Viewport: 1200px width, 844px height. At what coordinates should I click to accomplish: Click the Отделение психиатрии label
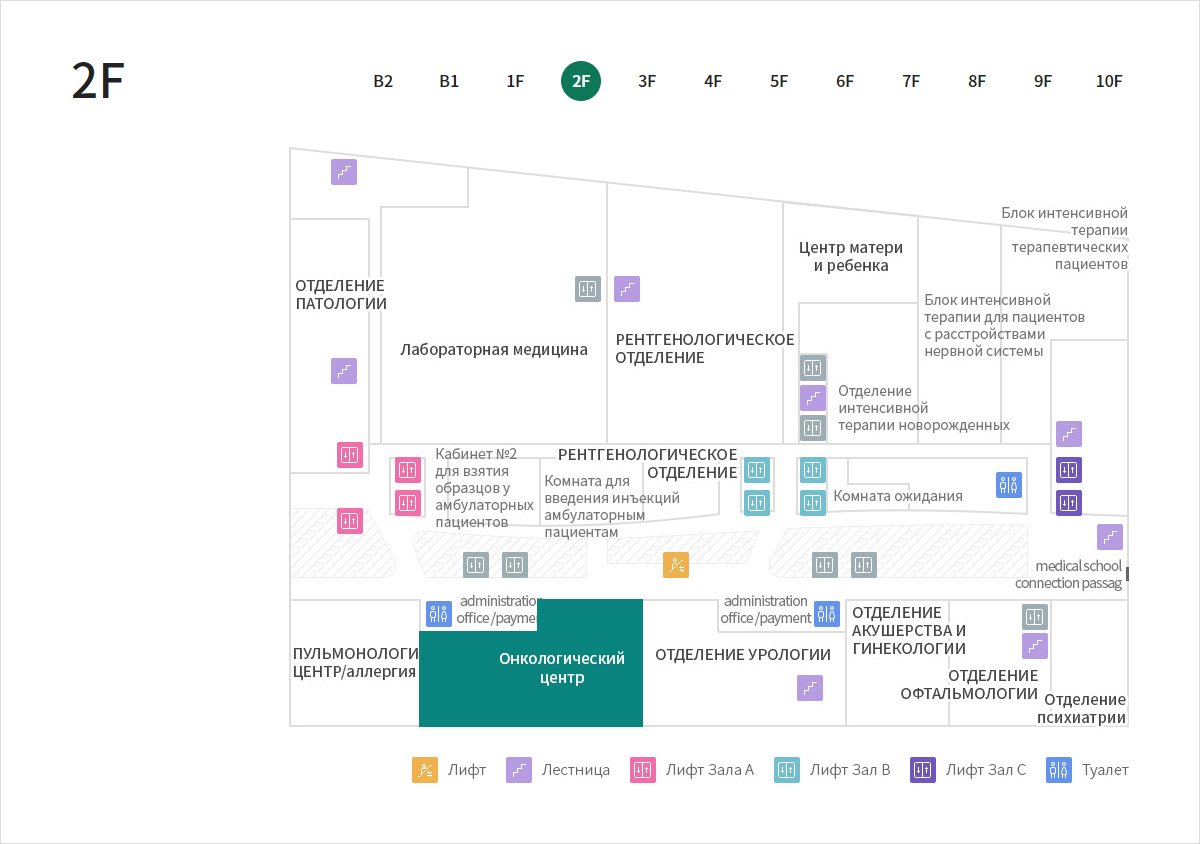[1082, 708]
